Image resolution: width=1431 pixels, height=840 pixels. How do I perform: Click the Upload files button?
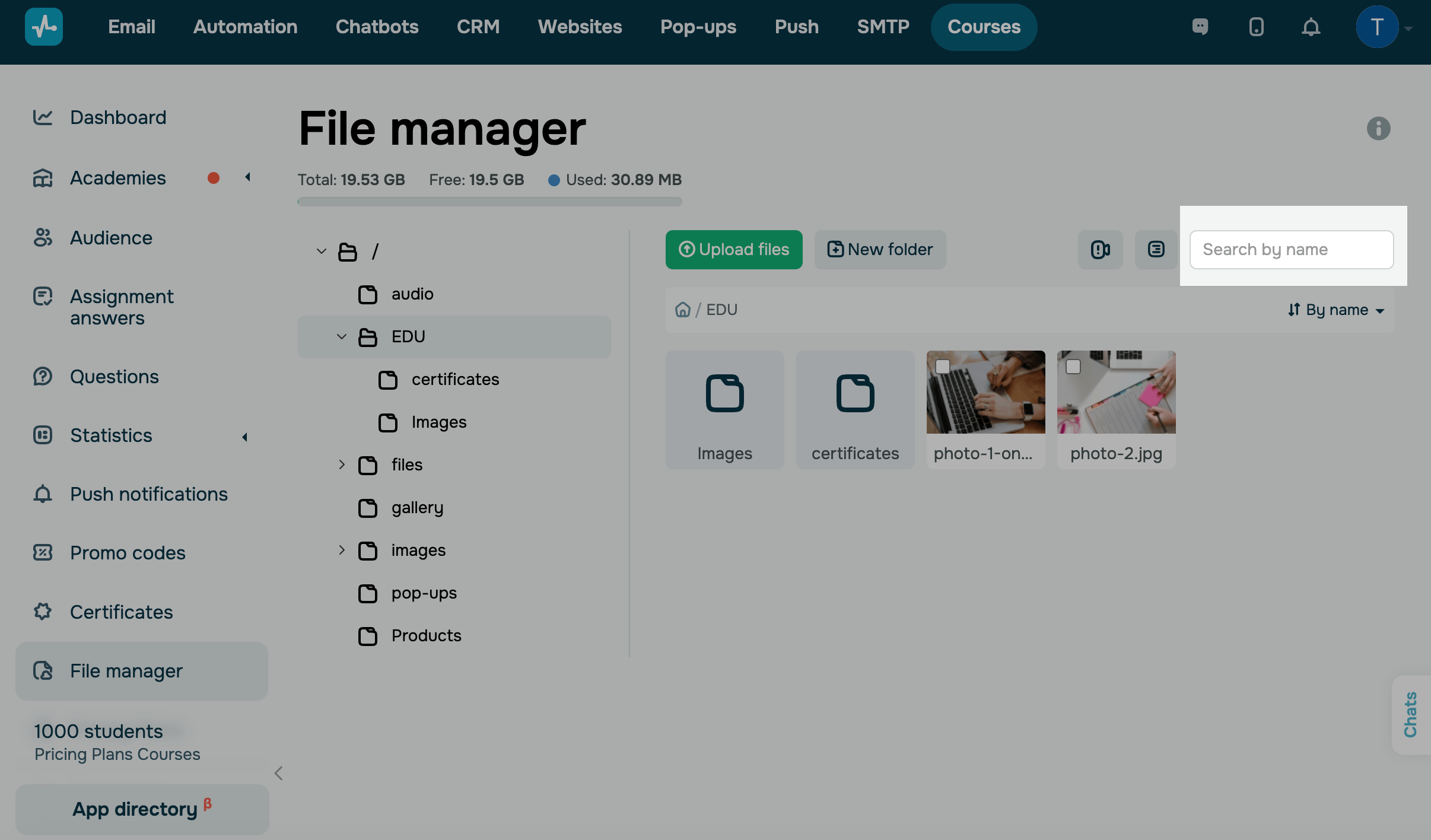coord(734,250)
